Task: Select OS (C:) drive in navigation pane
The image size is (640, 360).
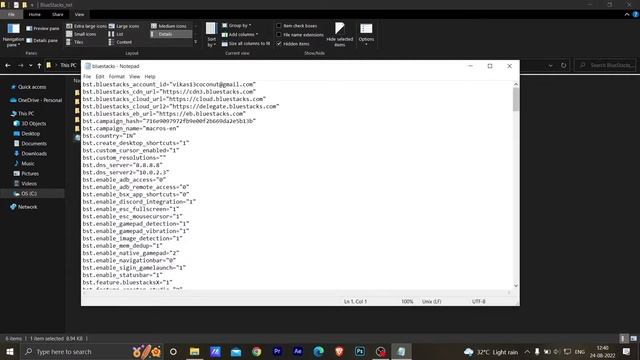Action: 25,193
